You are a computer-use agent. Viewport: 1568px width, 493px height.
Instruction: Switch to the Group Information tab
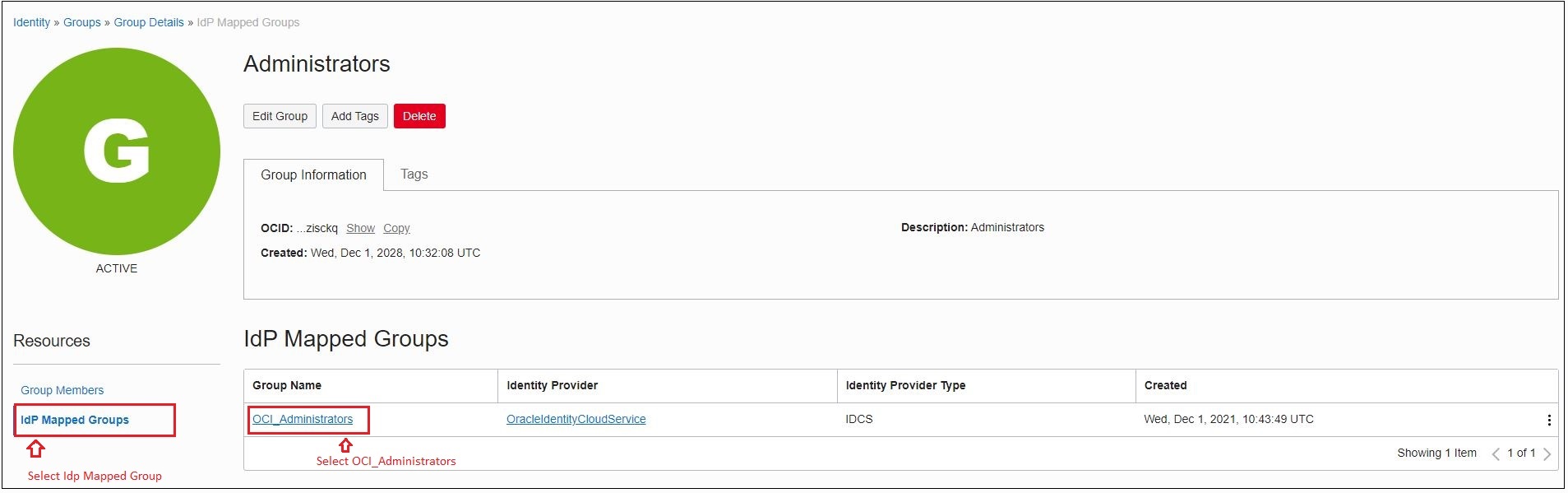[x=313, y=174]
